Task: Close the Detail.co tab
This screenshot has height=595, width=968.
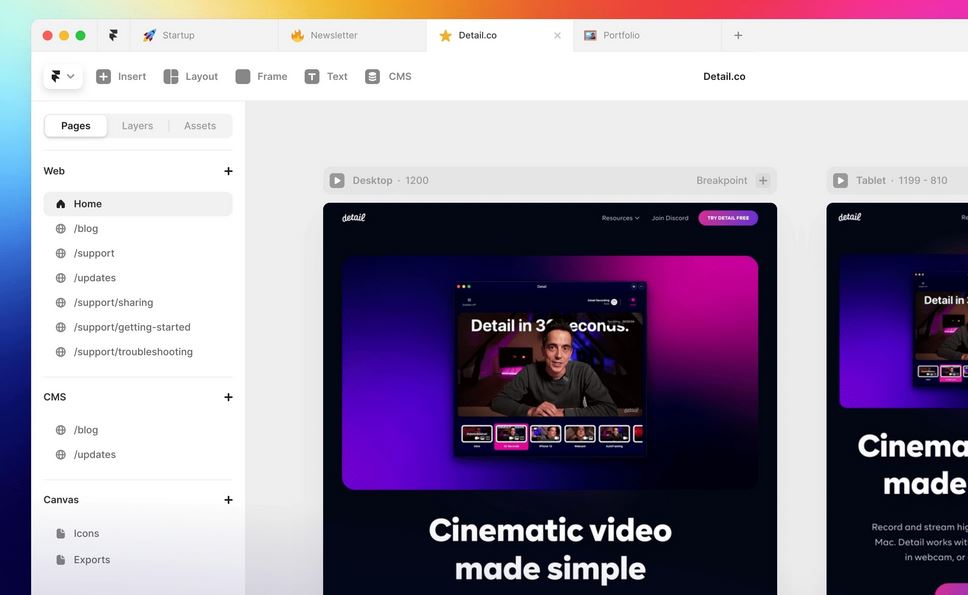Action: (557, 36)
